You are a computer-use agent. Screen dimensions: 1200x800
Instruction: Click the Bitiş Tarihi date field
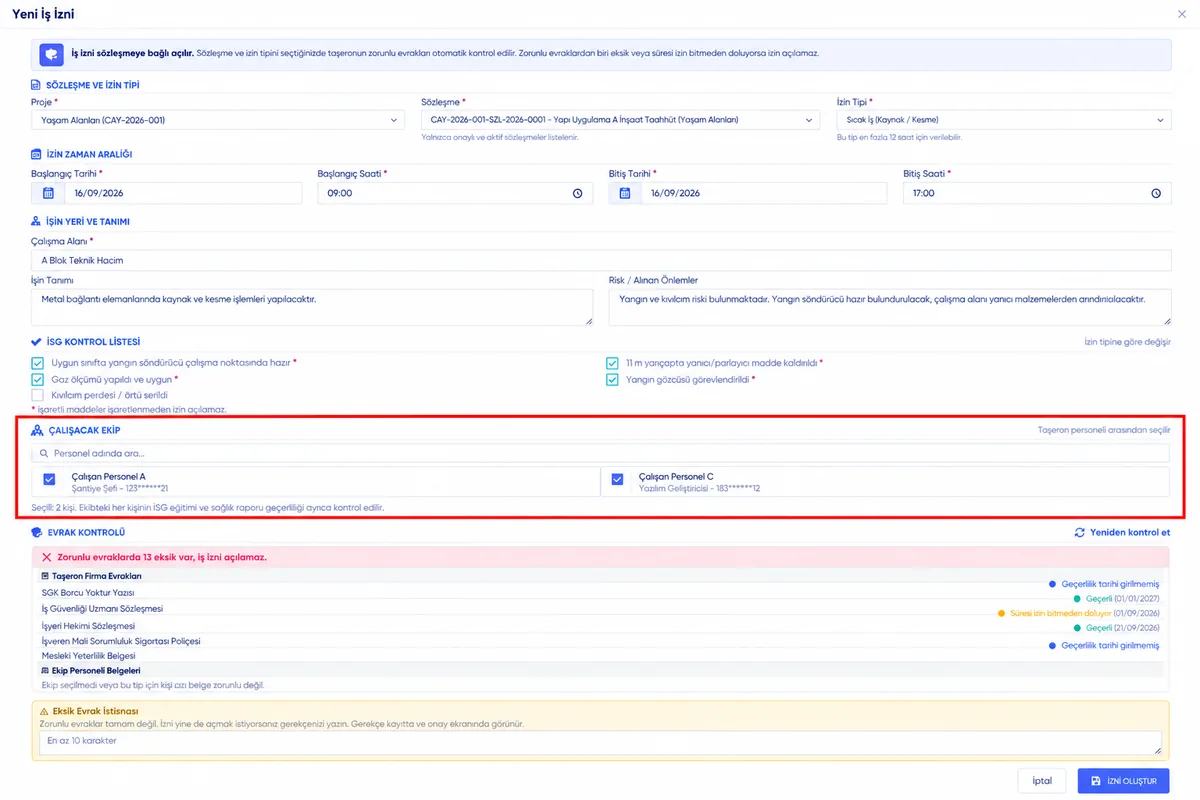[x=765, y=193]
